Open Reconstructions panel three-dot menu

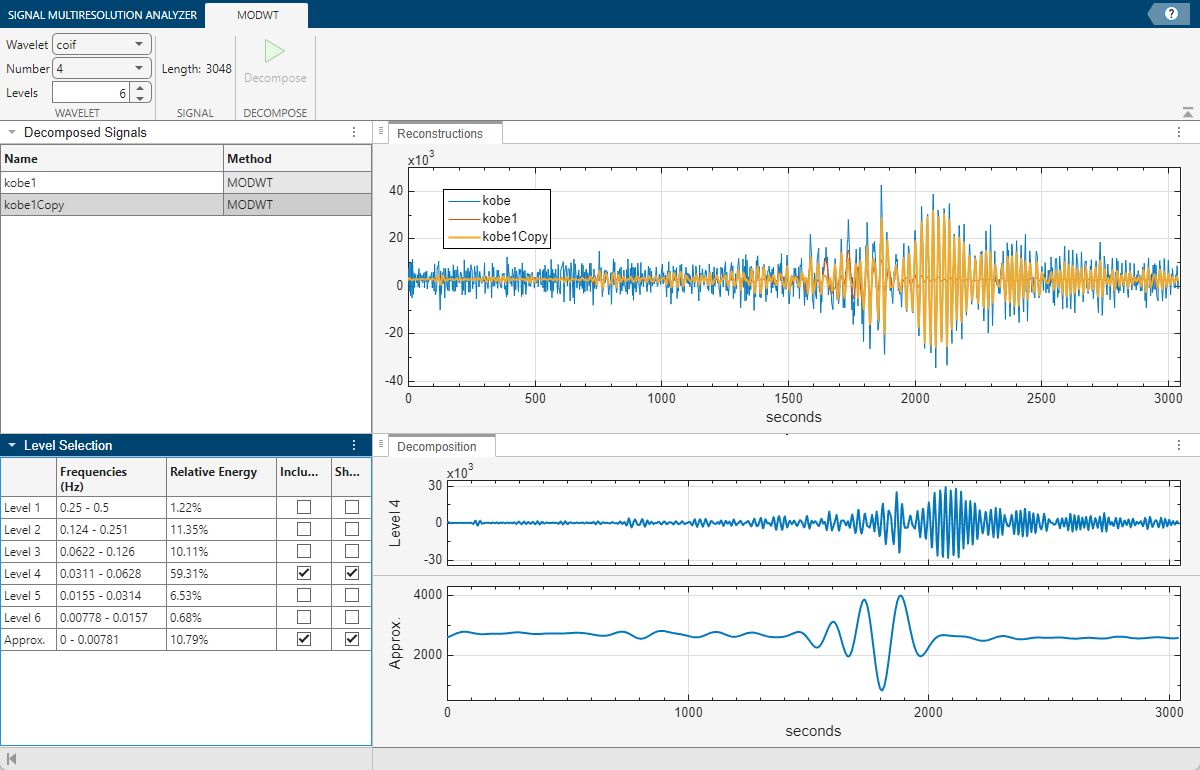click(1178, 133)
